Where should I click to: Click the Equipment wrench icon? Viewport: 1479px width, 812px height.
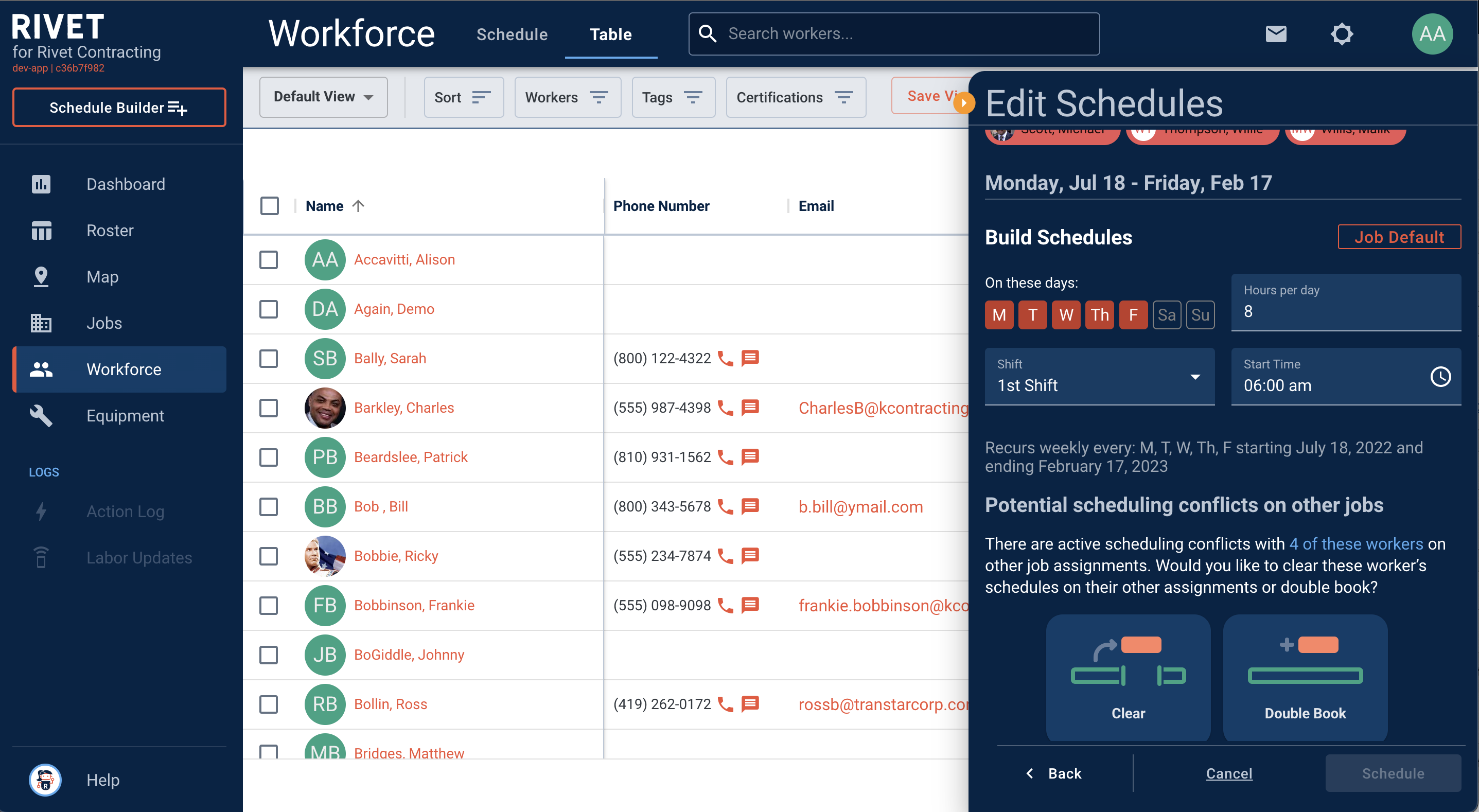pos(41,416)
